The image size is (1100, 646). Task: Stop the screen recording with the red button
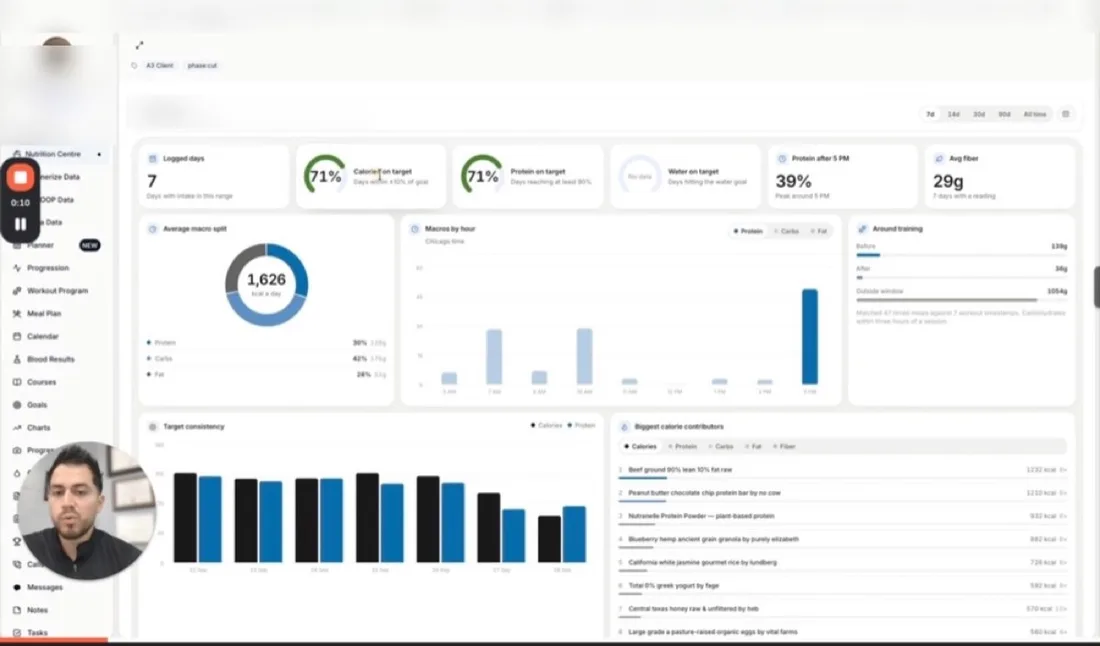pos(20,178)
